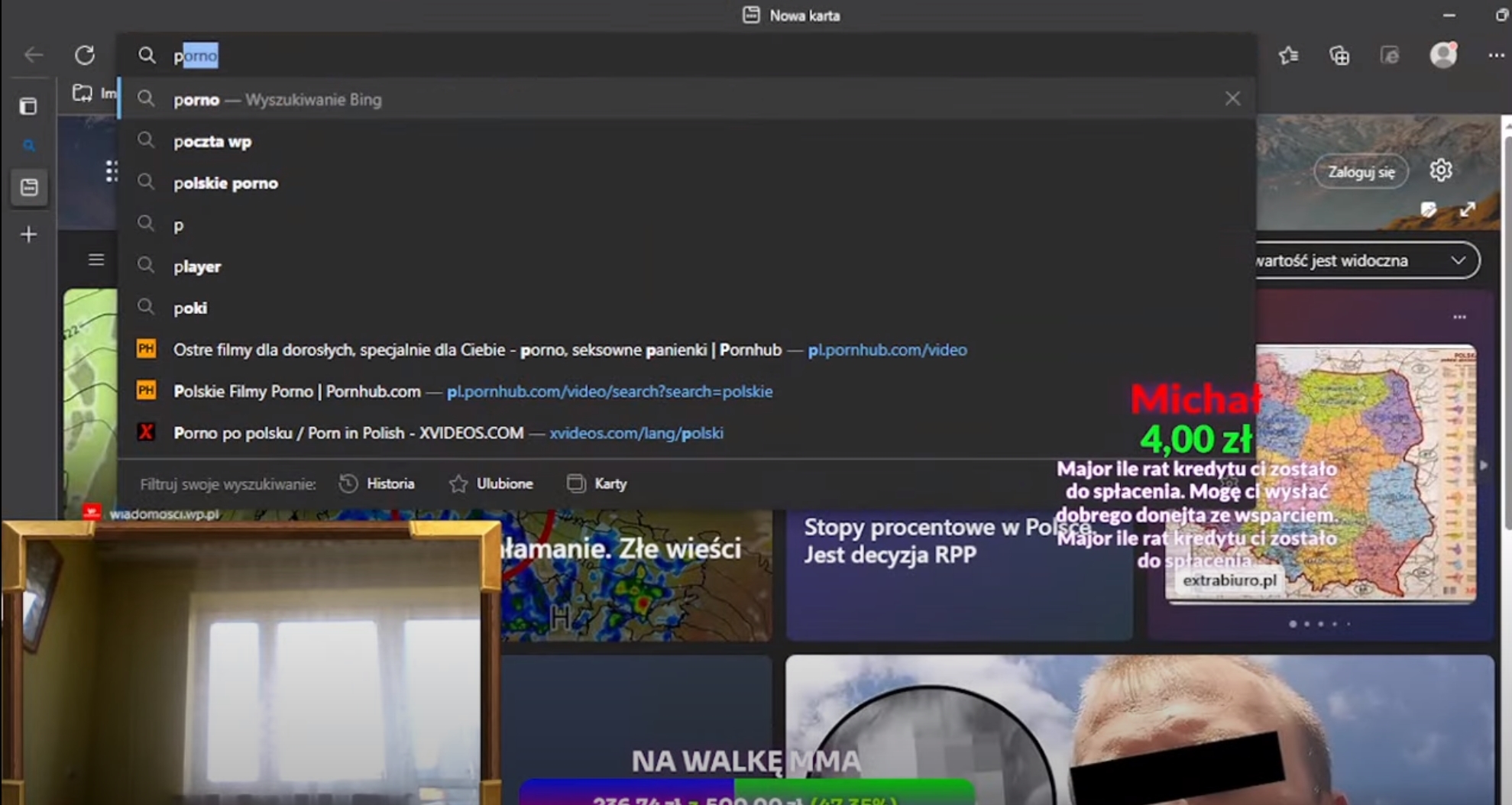
Task: Open the Favorites star icon in toolbar
Action: click(x=1289, y=55)
